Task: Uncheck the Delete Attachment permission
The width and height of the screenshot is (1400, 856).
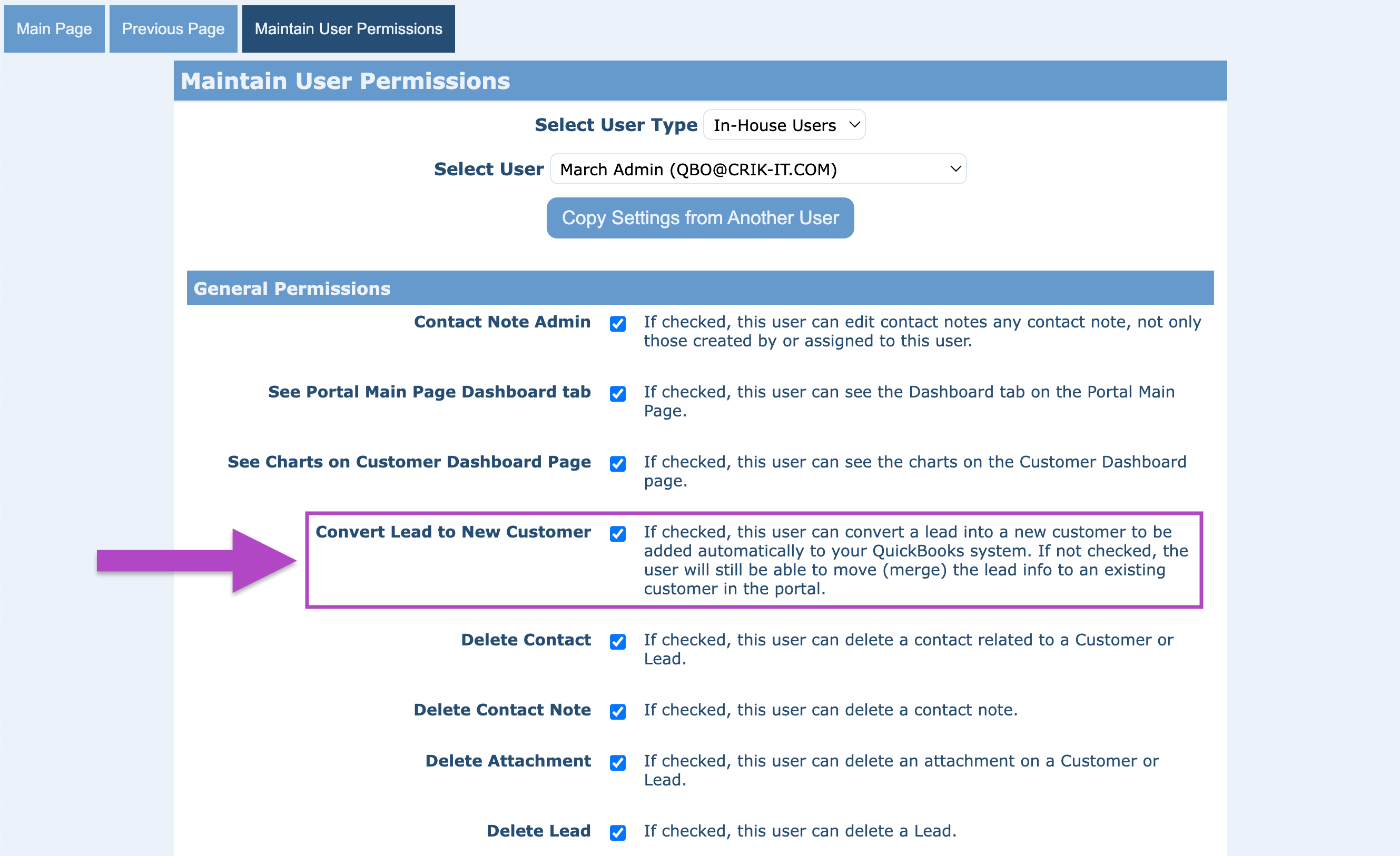Action: [x=618, y=762]
